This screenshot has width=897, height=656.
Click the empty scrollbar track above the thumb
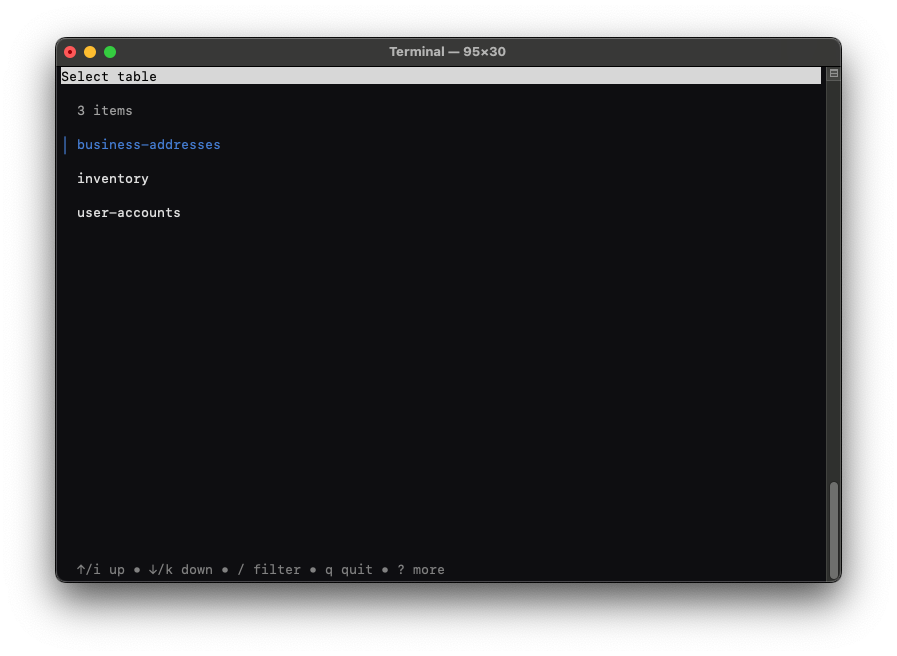[x=833, y=280]
